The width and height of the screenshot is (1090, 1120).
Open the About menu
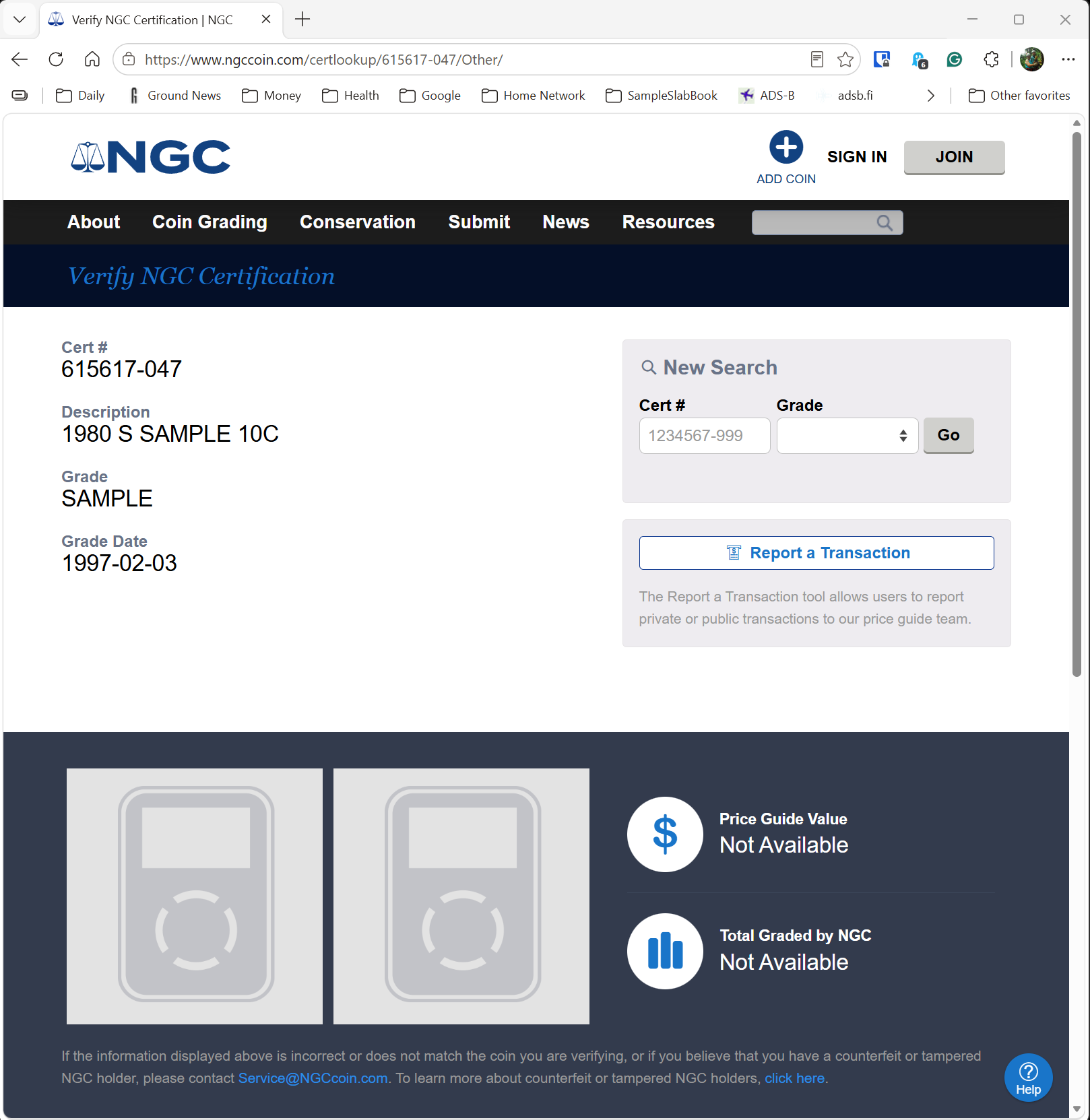[94, 222]
